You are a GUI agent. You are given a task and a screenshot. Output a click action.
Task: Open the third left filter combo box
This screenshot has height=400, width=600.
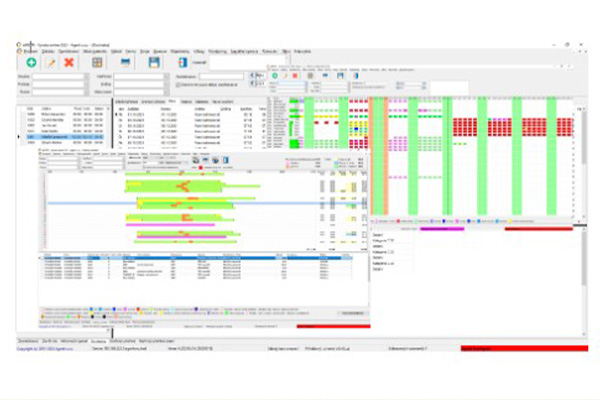(62, 92)
